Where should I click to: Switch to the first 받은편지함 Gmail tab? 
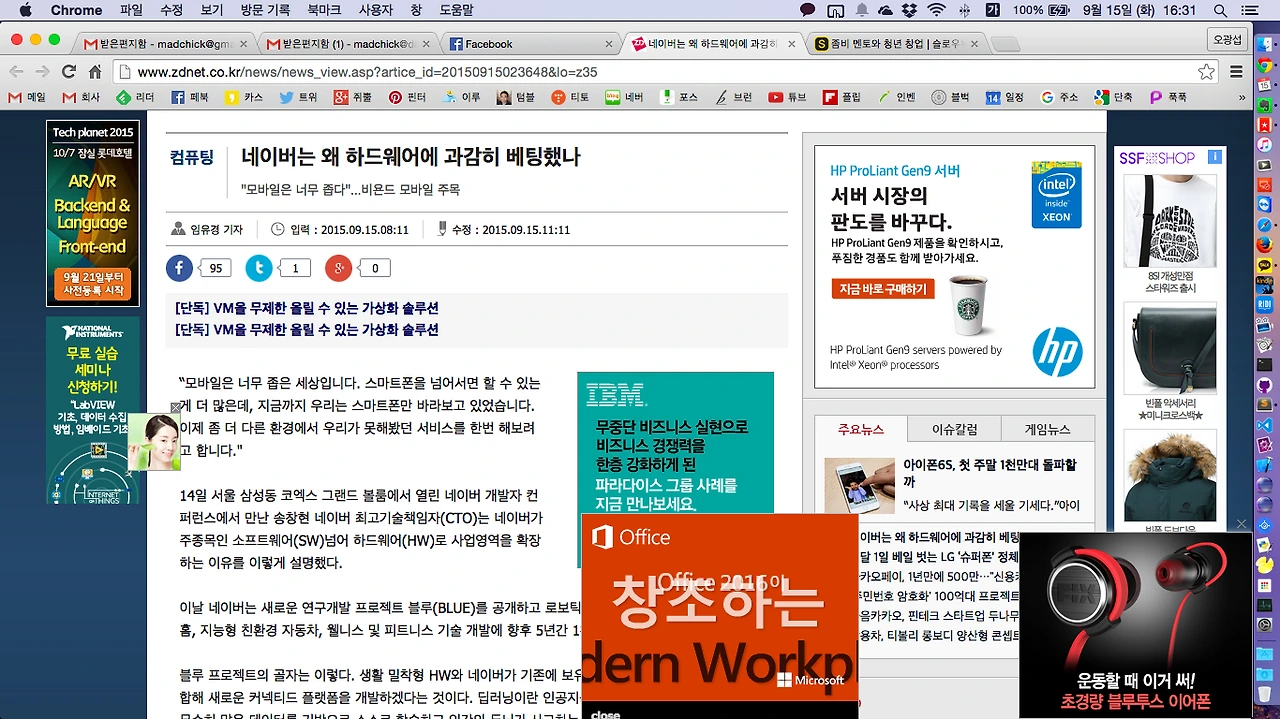coord(165,44)
